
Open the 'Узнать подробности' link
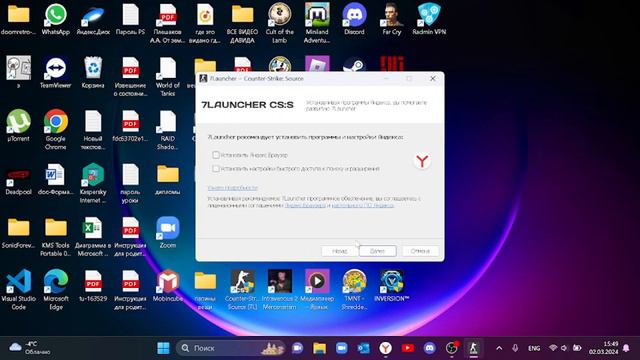point(233,188)
